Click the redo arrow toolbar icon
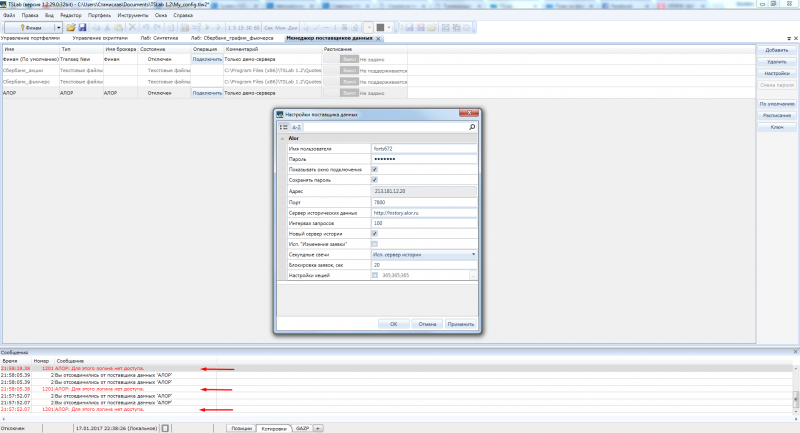This screenshot has width=800, height=433. click(157, 28)
